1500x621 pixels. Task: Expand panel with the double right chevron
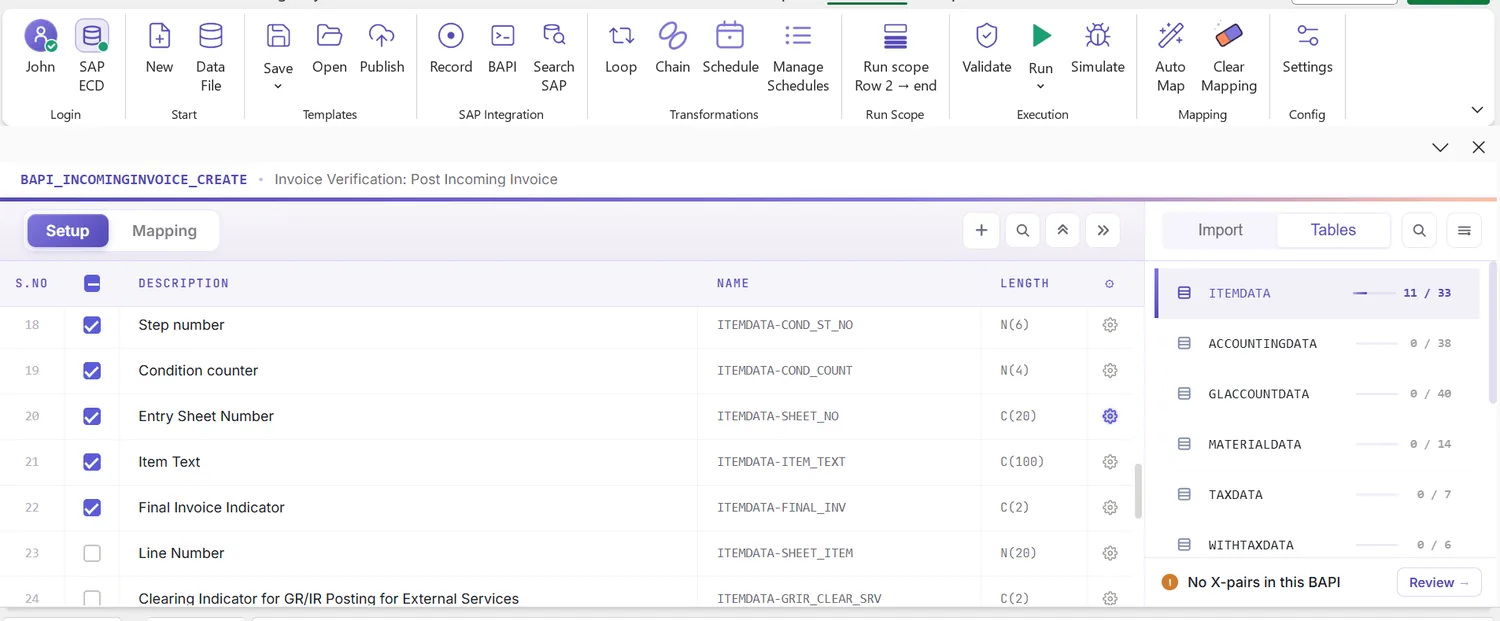click(x=1103, y=230)
